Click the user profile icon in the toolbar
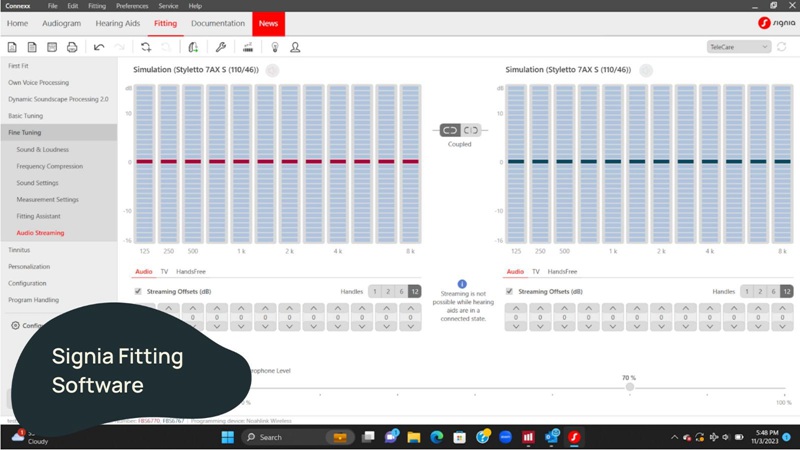800x450 pixels. (295, 47)
